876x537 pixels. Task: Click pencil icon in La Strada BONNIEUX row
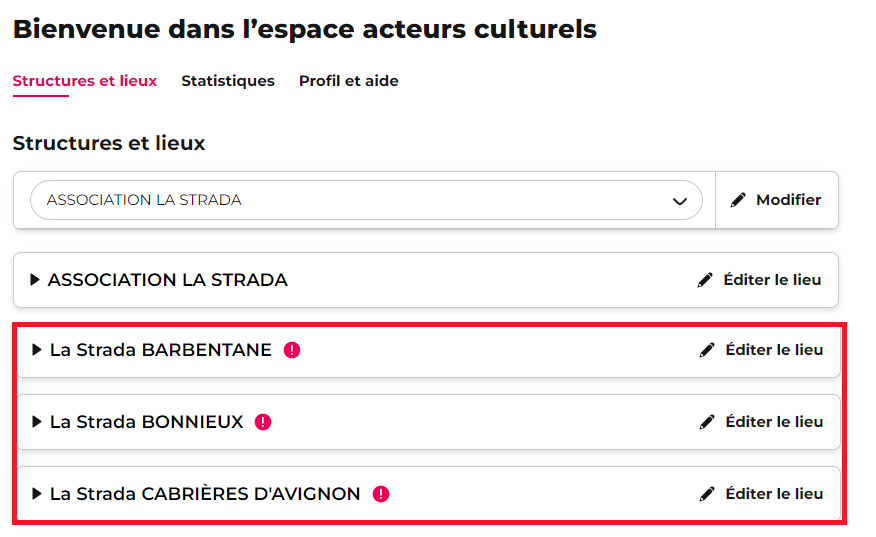pyautogui.click(x=707, y=422)
